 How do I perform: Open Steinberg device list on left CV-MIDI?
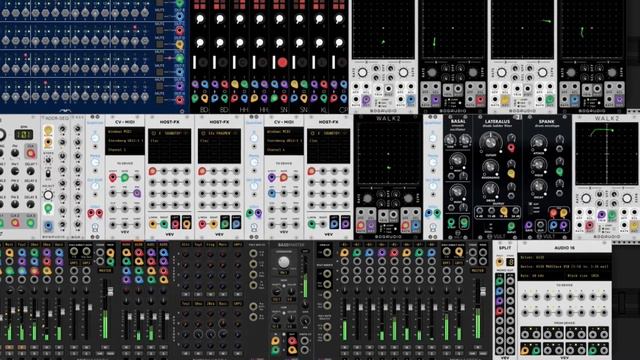tap(125, 141)
